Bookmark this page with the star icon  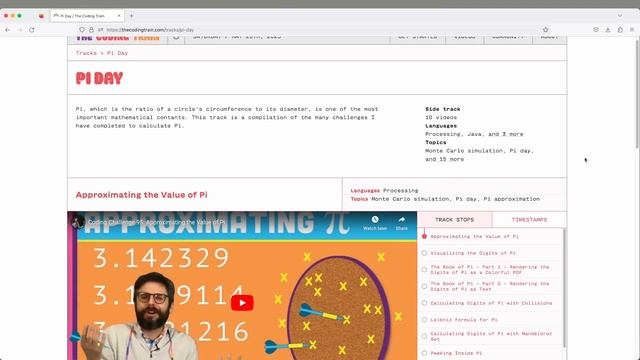point(546,30)
